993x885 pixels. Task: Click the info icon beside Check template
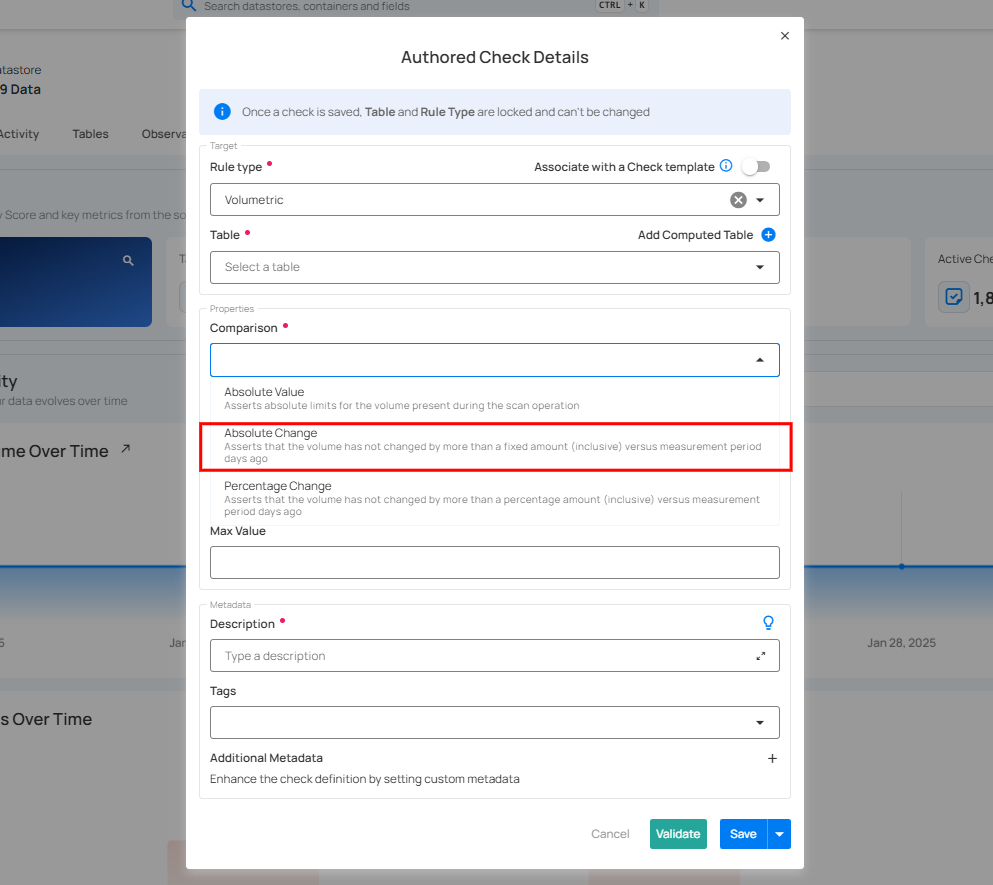coord(726,166)
